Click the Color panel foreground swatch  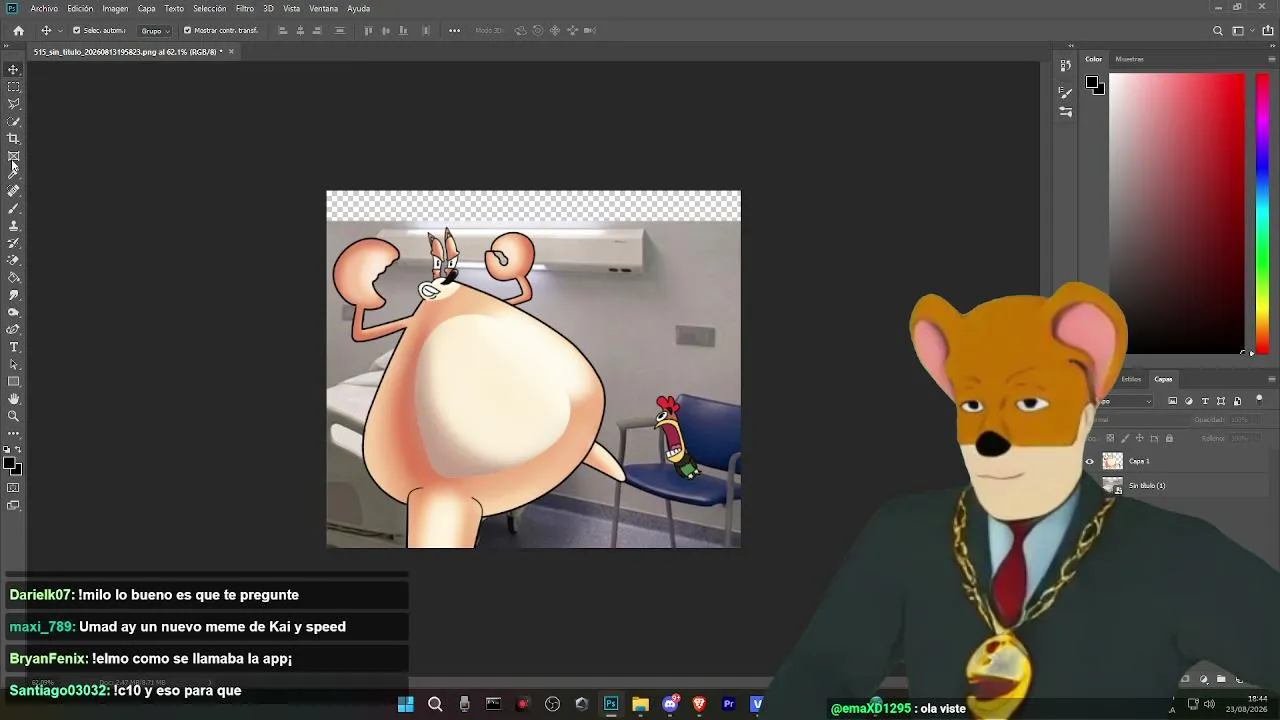click(x=1093, y=83)
